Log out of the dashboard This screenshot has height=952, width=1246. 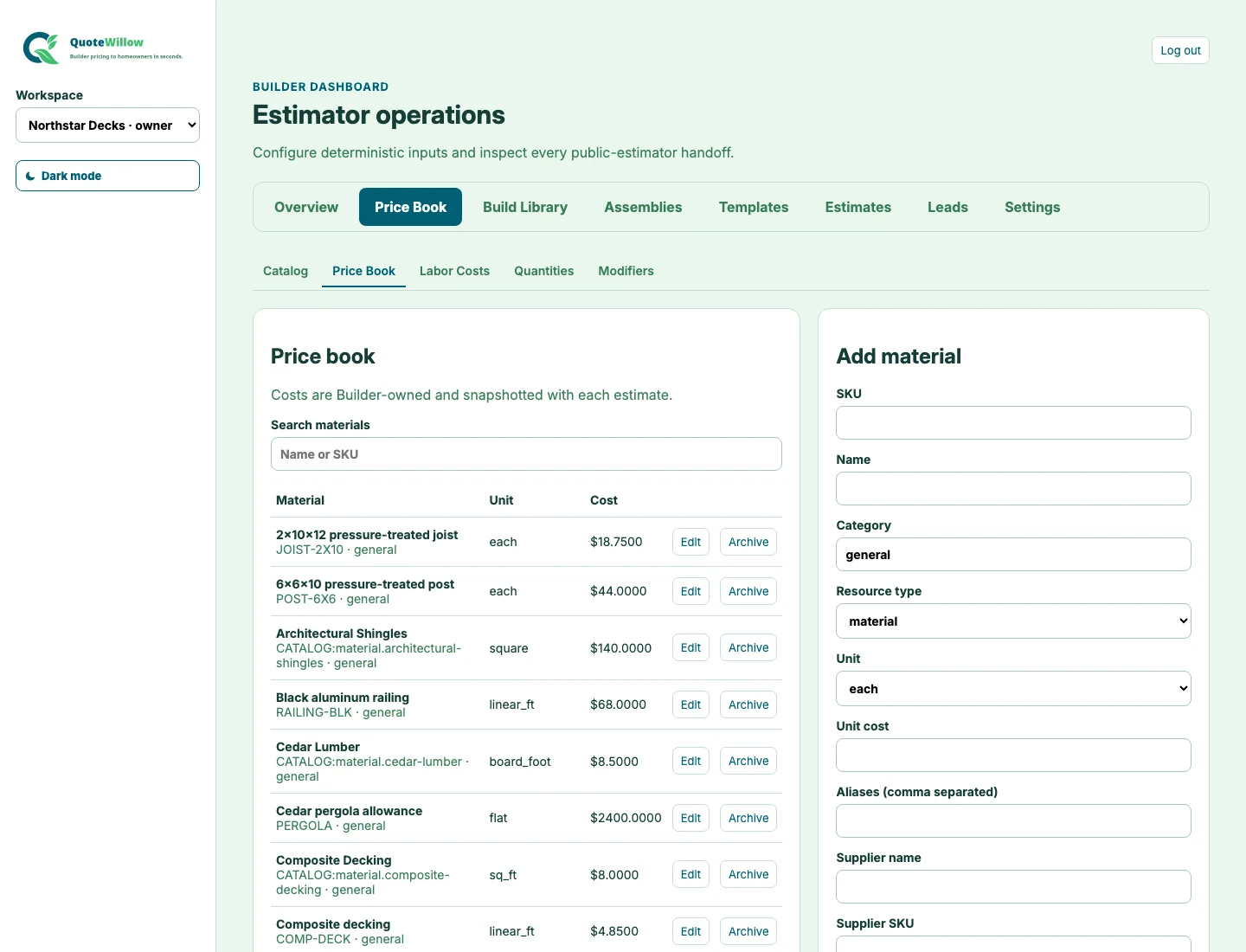[x=1180, y=50]
